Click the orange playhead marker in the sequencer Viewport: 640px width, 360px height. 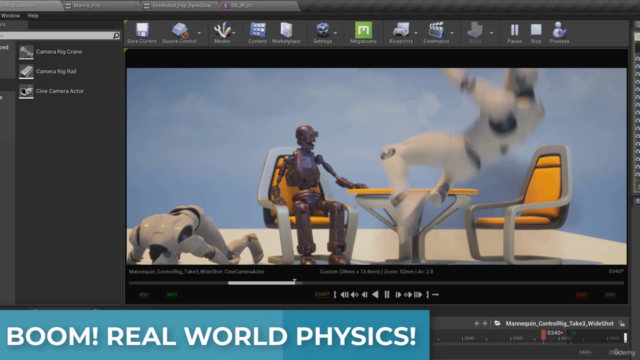pyautogui.click(x=543, y=335)
